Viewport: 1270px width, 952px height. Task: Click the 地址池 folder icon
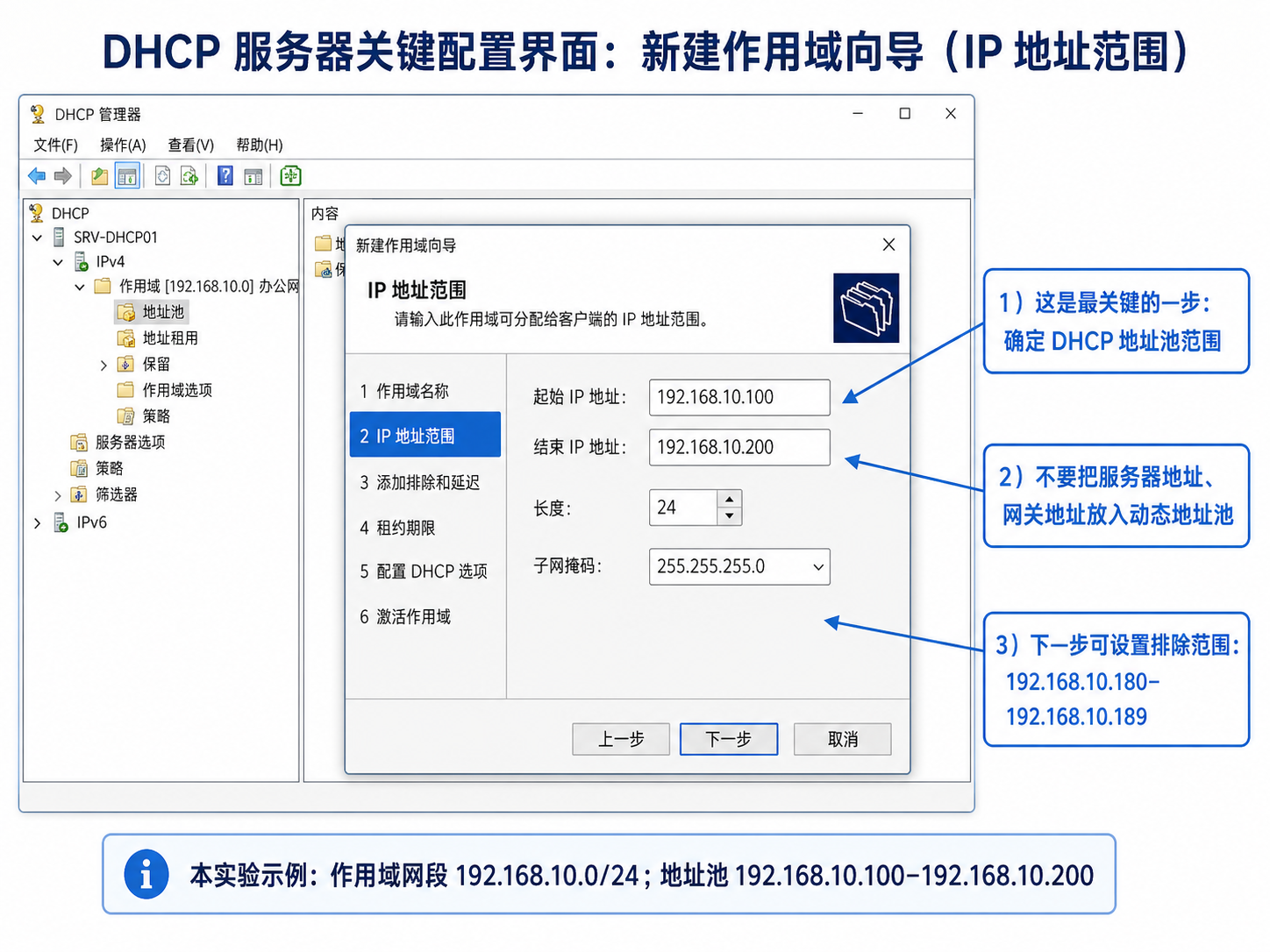click(126, 312)
